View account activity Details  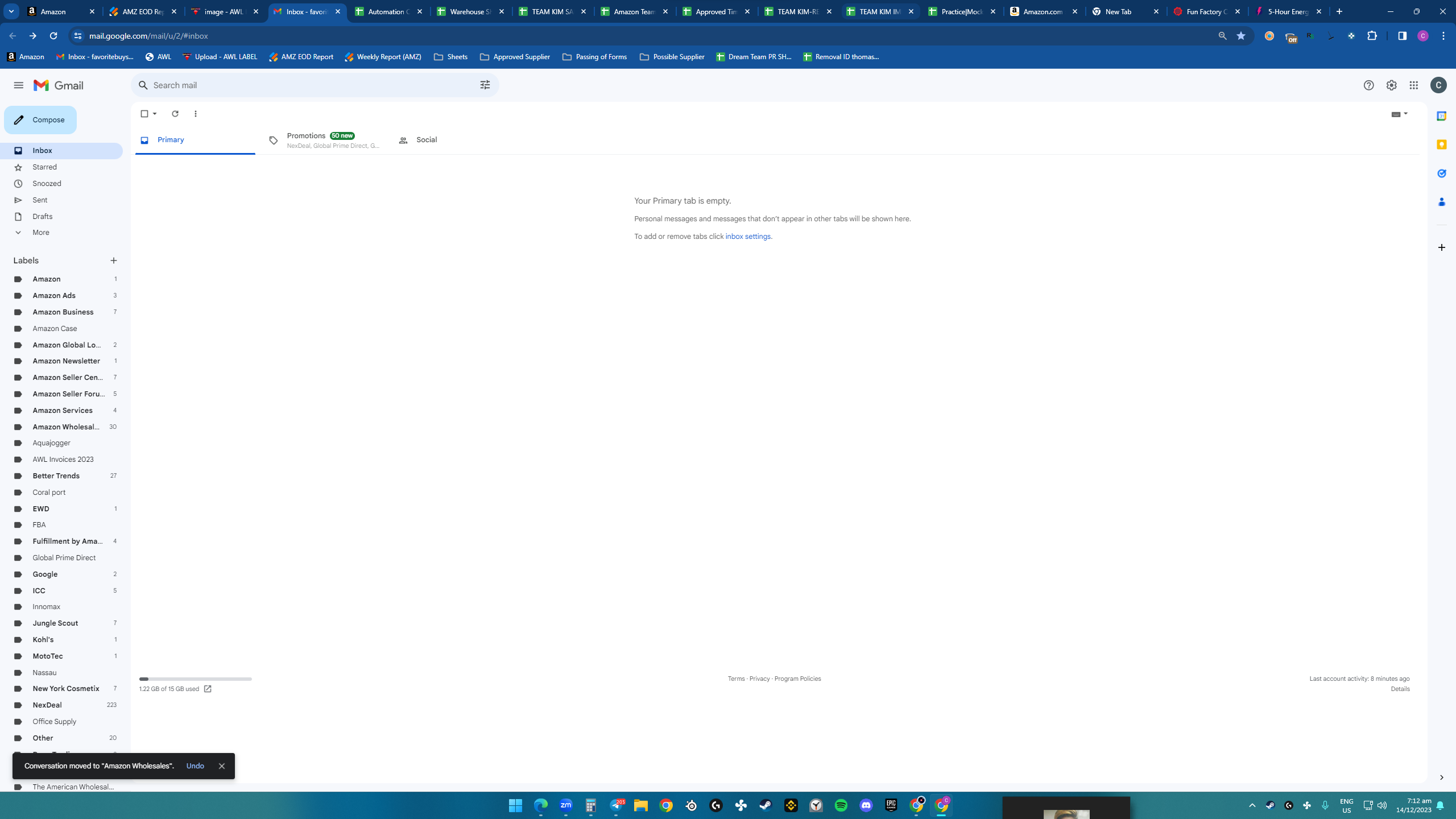point(1400,689)
